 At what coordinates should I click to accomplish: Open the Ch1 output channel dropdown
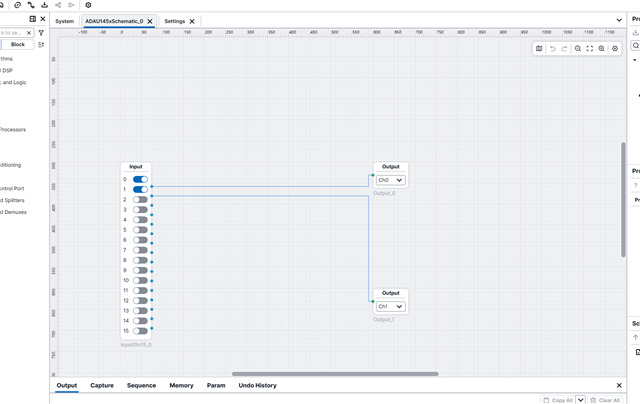click(391, 306)
